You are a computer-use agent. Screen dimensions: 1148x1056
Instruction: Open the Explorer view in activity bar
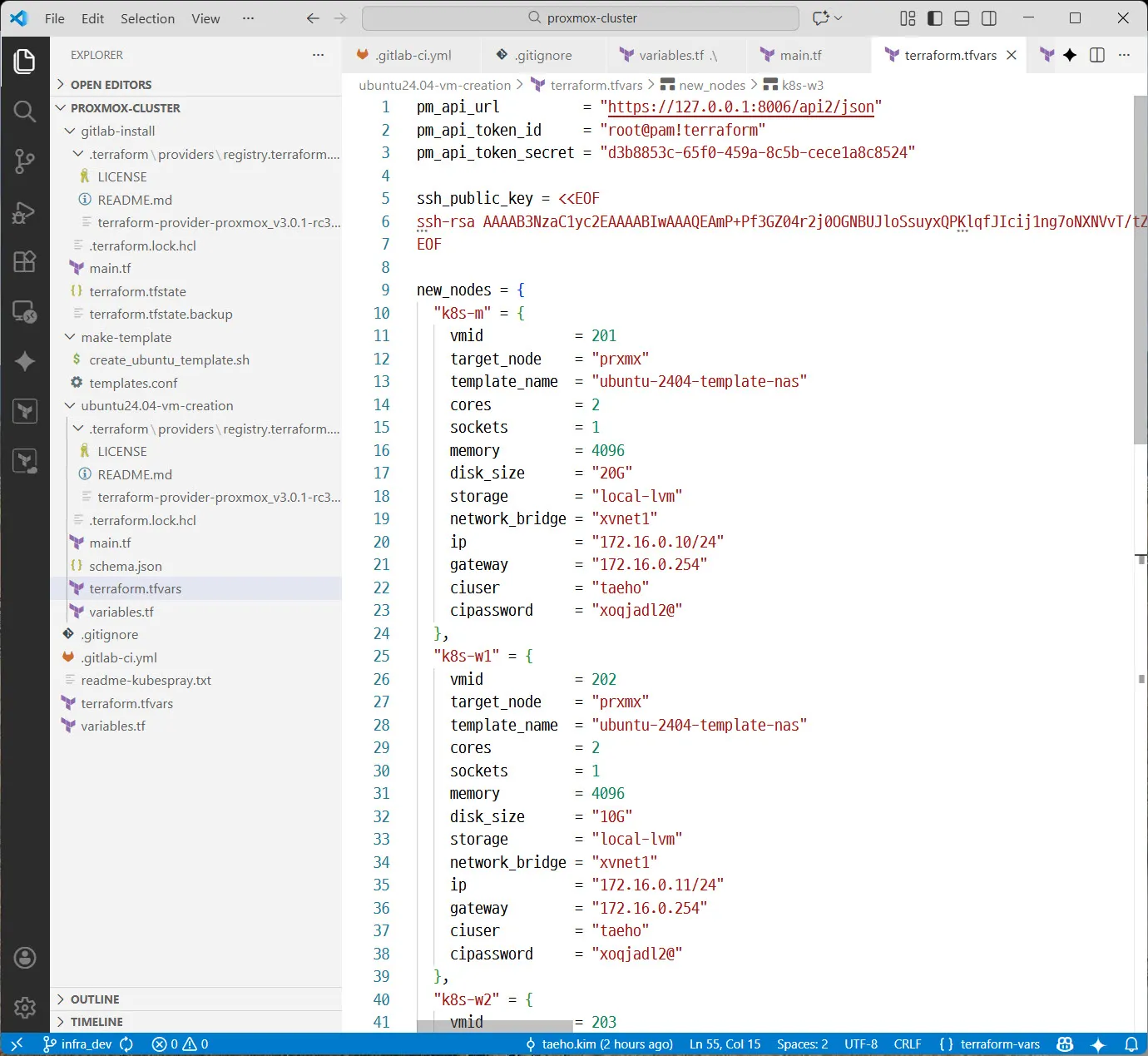point(25,61)
